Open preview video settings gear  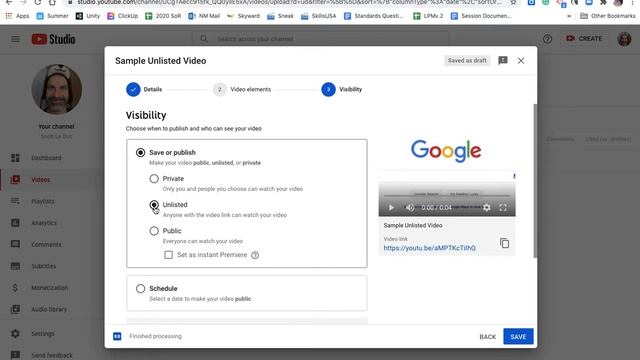(x=487, y=208)
